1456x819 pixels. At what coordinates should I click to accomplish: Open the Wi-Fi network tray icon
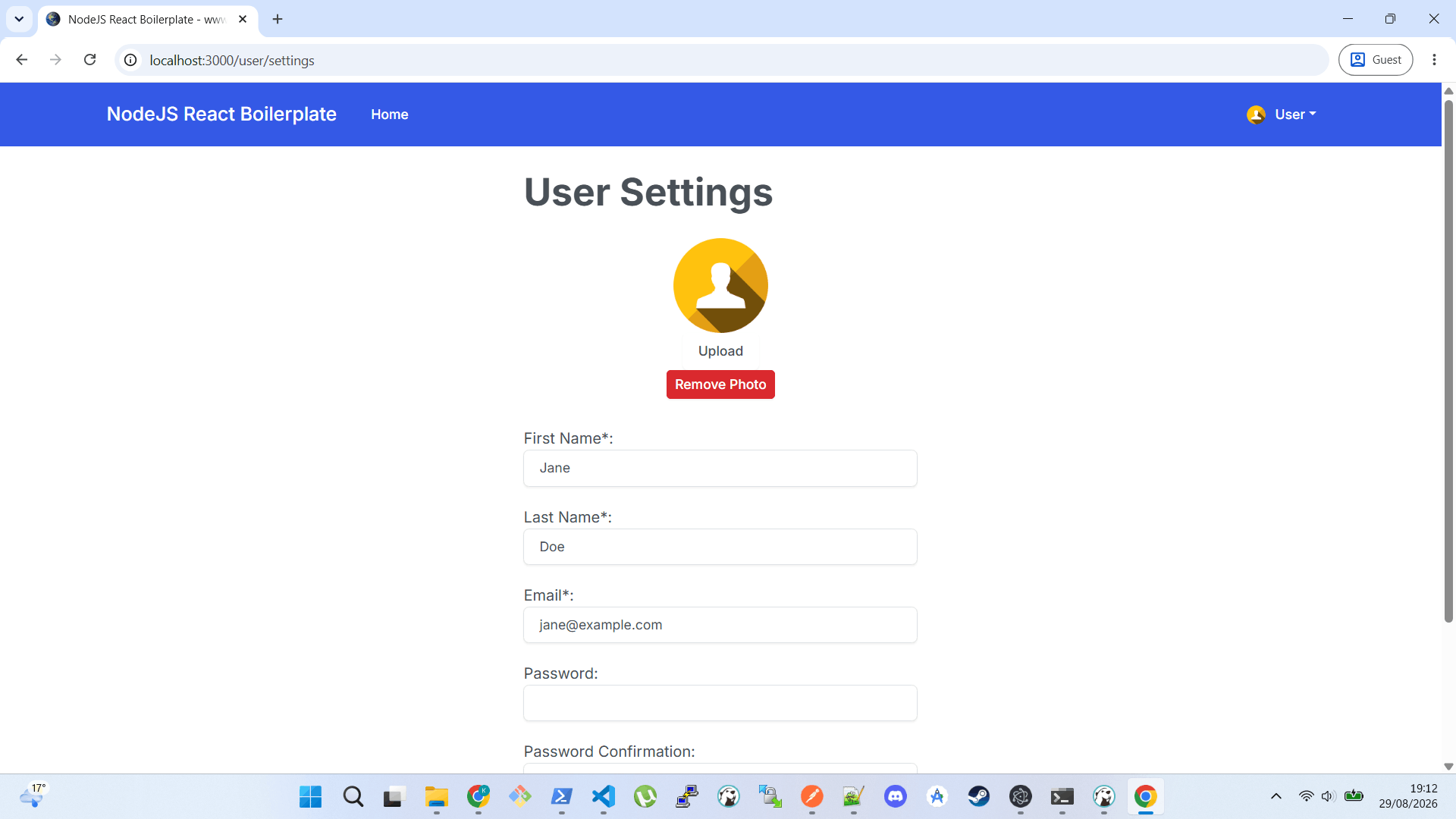pyautogui.click(x=1306, y=796)
